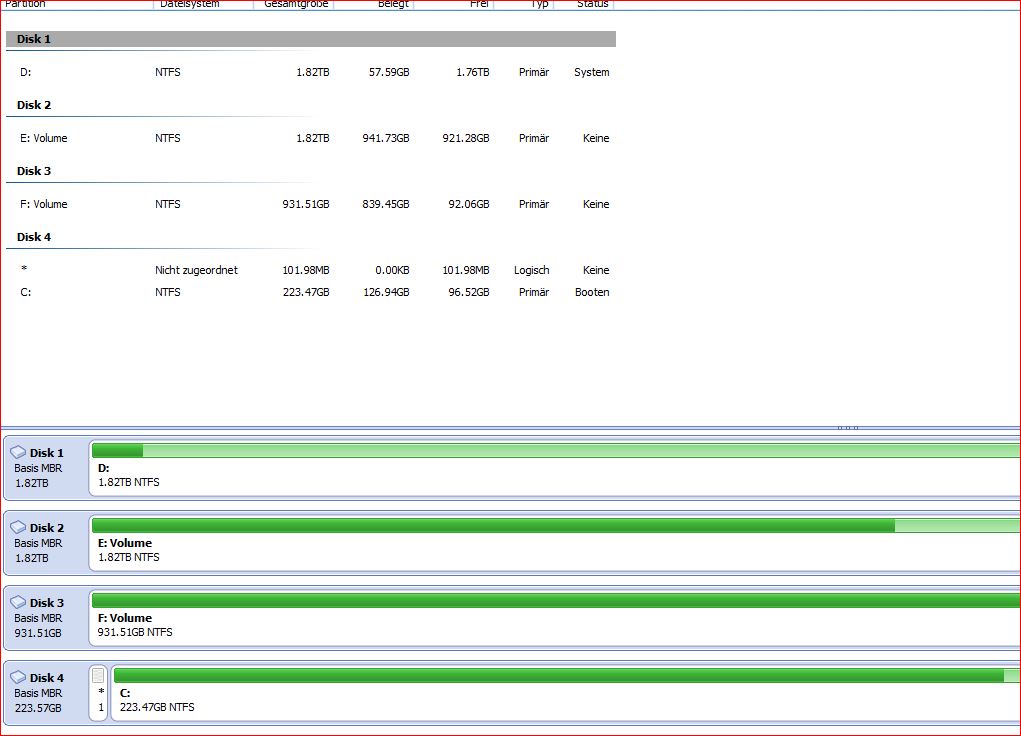Click the Disk 4 drive icon in disk map
This screenshot has width=1021, height=736.
point(18,677)
